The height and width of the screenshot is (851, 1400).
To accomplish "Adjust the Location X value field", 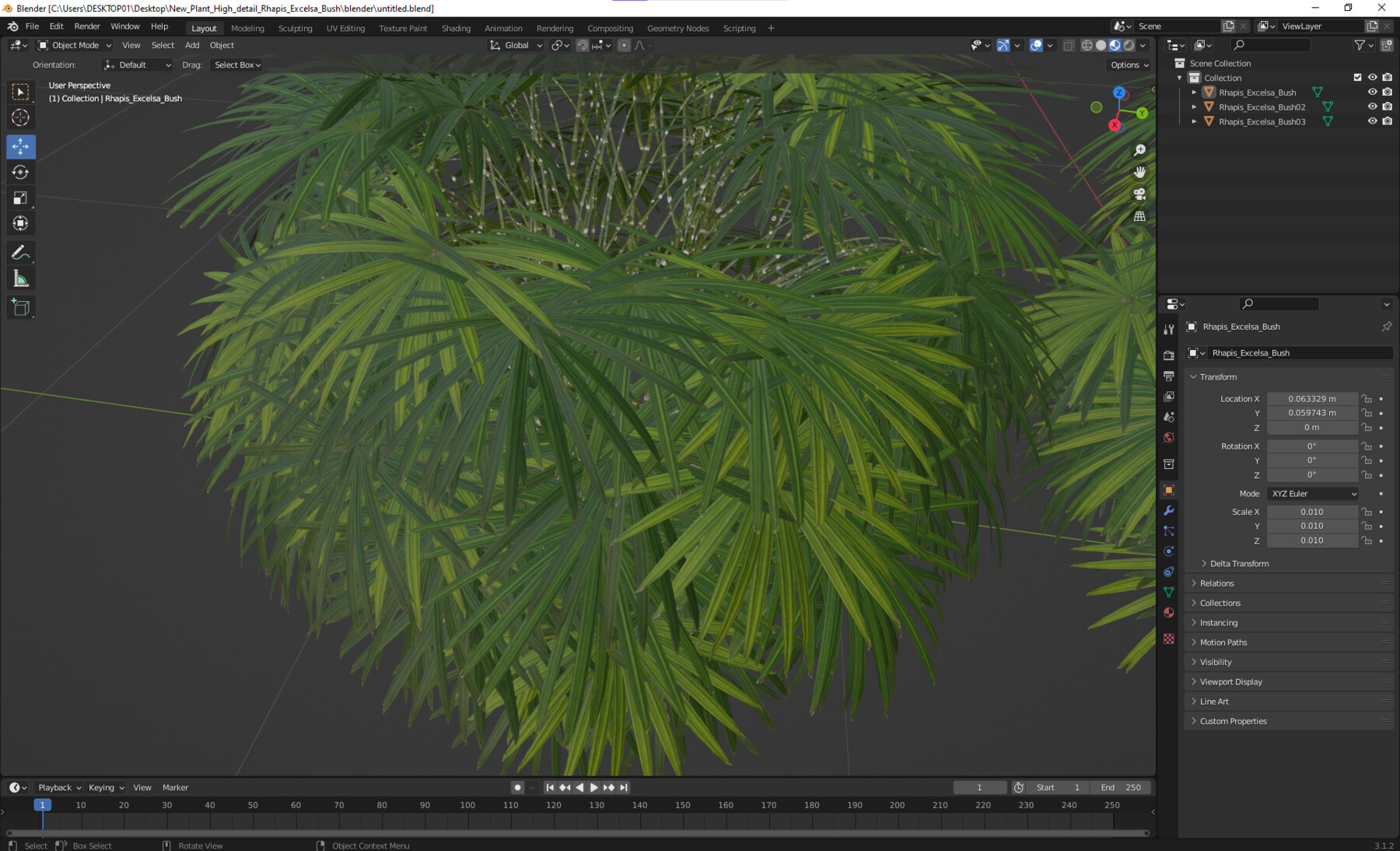I will (x=1312, y=398).
